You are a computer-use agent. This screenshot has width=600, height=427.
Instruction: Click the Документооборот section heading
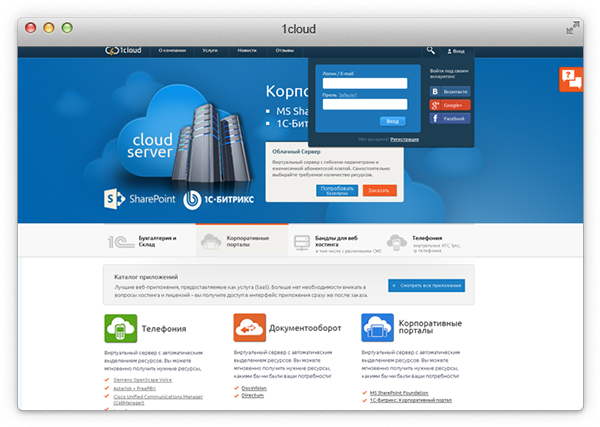(x=305, y=328)
